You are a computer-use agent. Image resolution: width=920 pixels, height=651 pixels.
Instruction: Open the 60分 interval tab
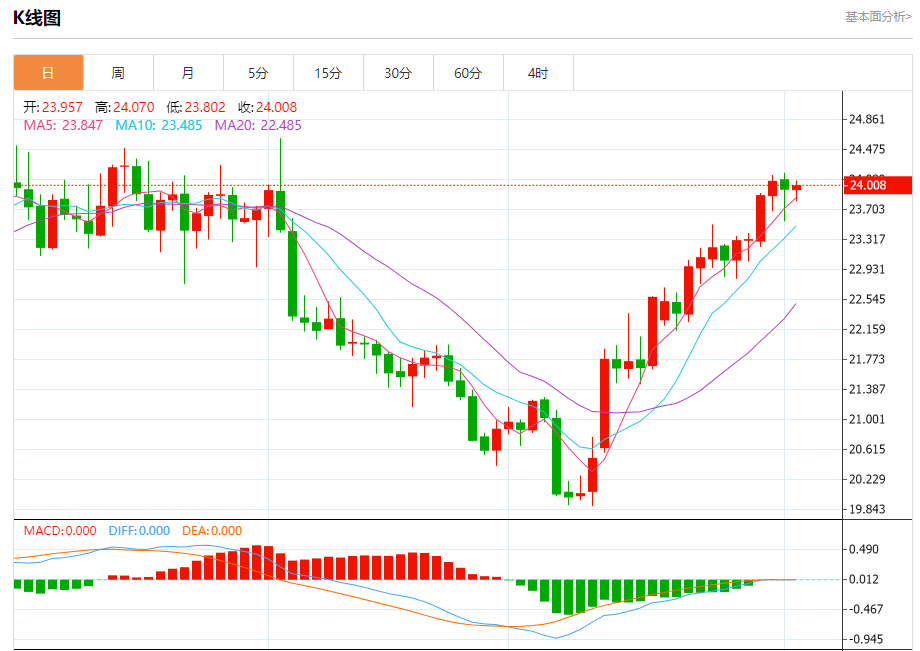[468, 73]
